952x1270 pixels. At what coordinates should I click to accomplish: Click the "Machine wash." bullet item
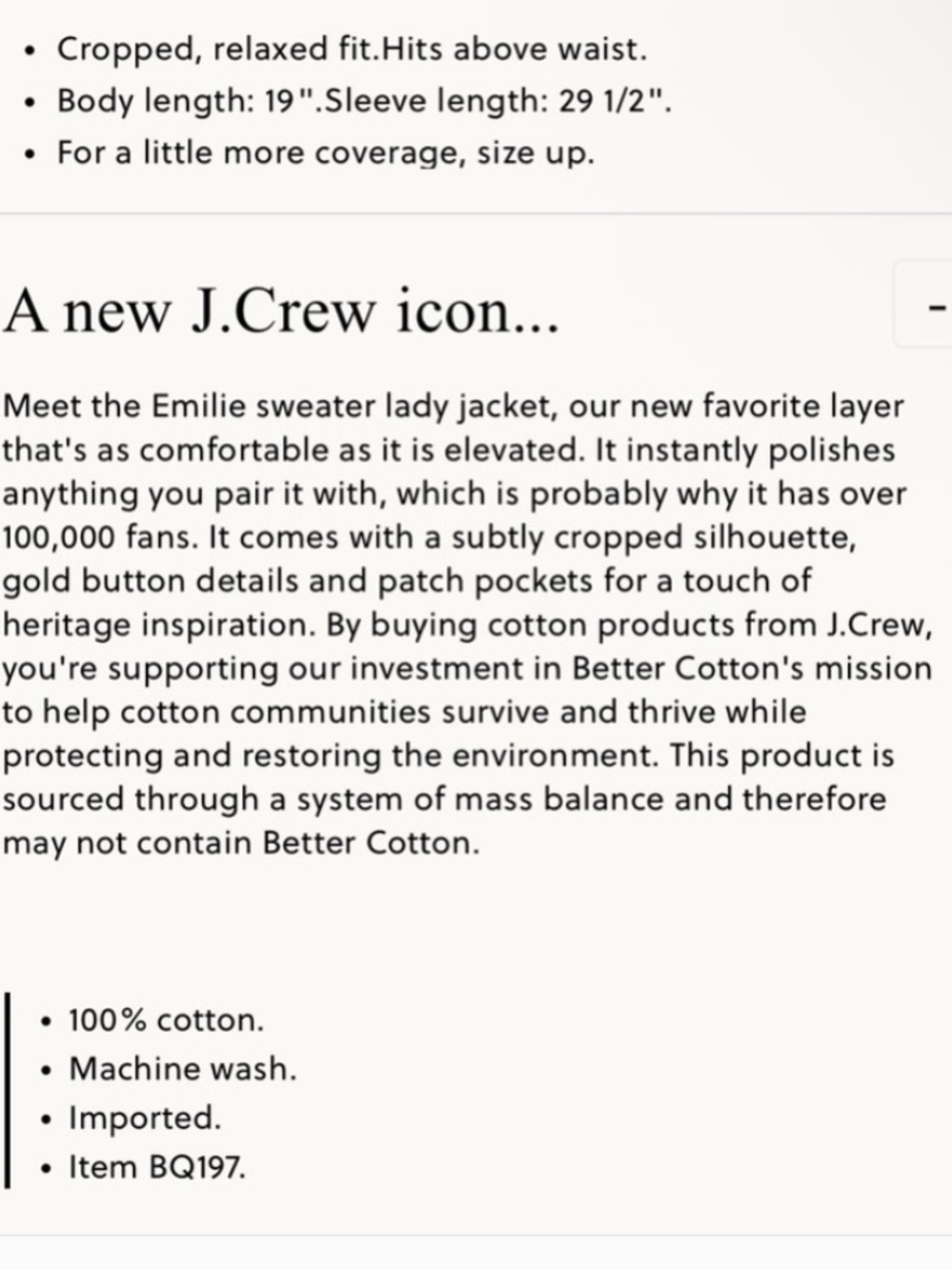(182, 1069)
